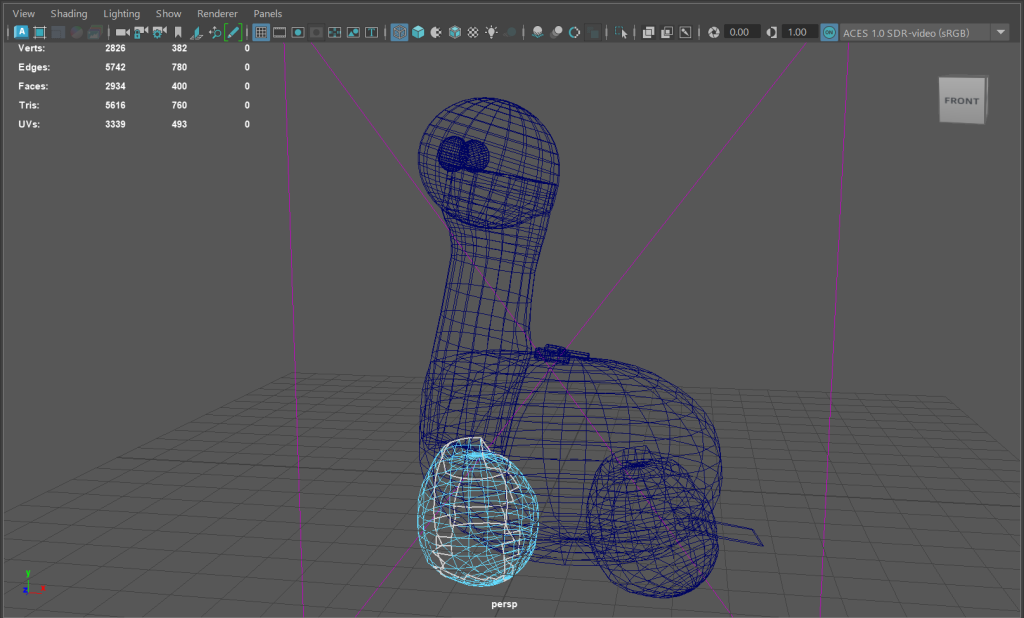Click the Isolate Select icon
The image size is (1024, 618).
pyautogui.click(x=622, y=33)
